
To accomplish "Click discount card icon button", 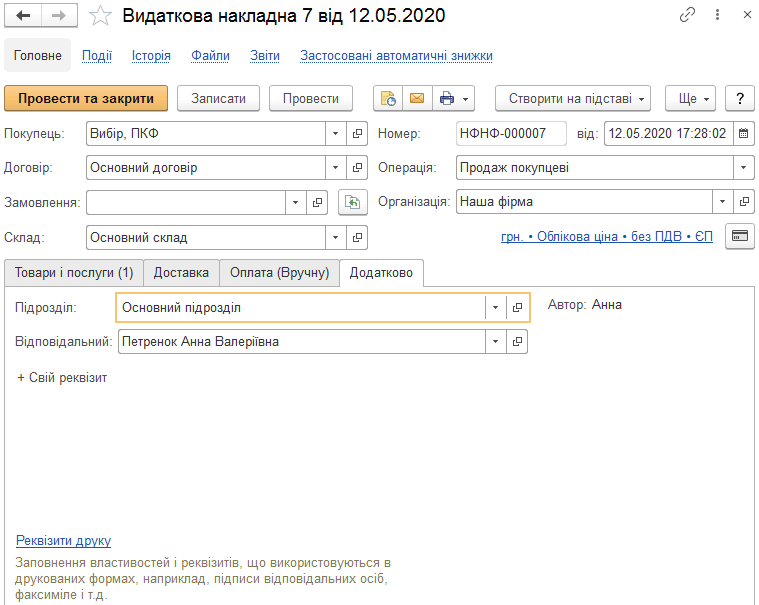I will pos(740,236).
